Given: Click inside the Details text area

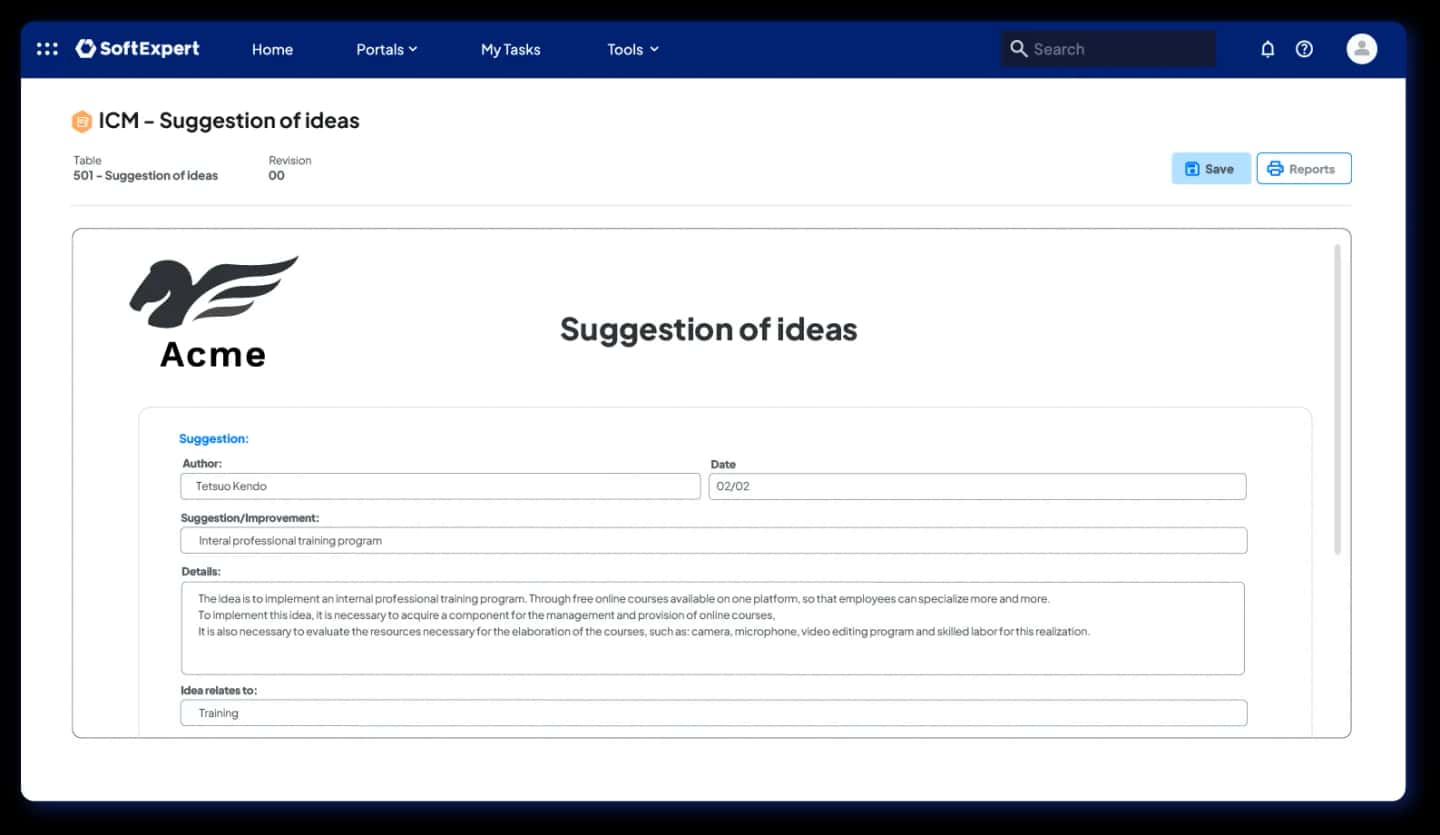Looking at the screenshot, I should [713, 628].
